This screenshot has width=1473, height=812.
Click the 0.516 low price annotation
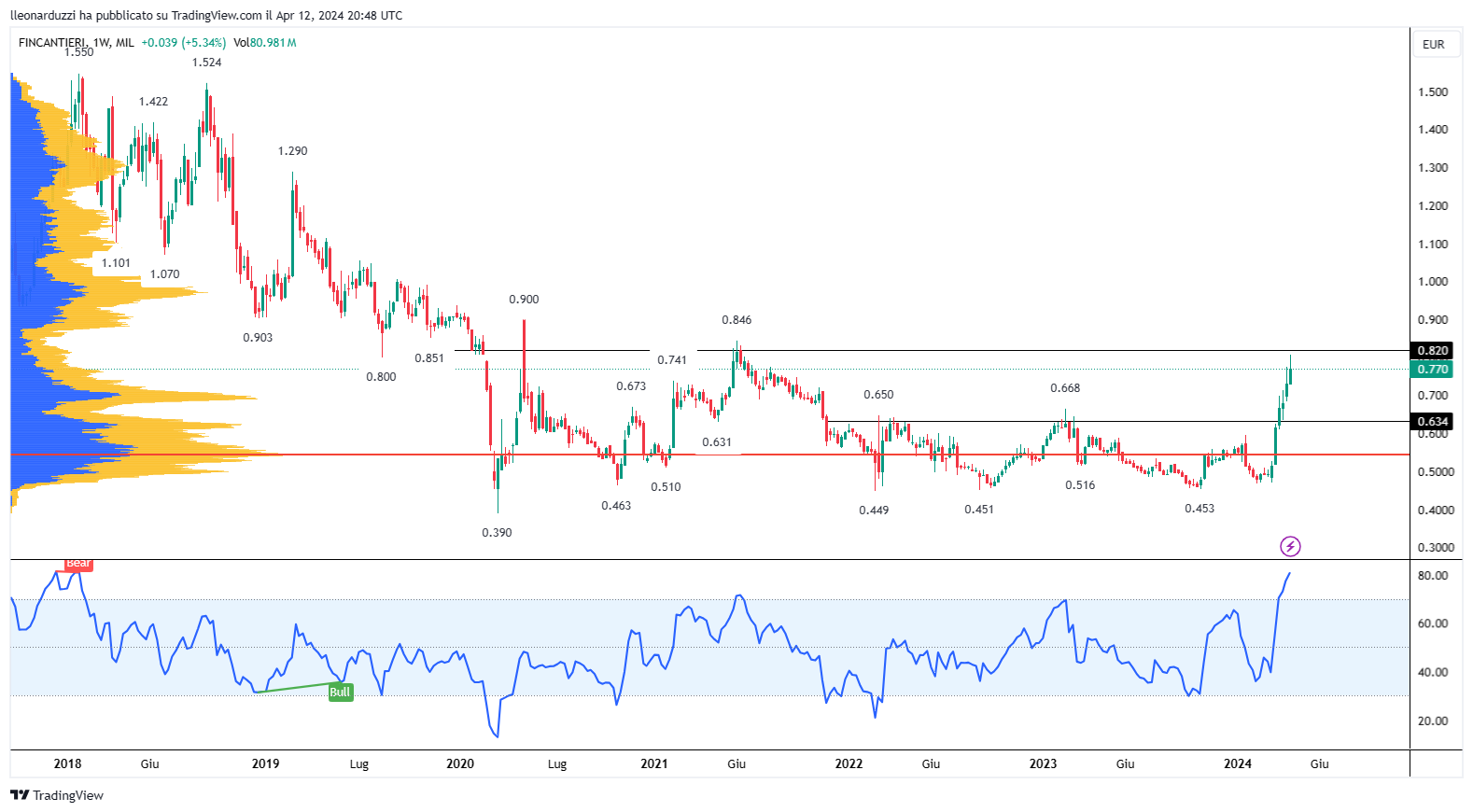click(1080, 485)
